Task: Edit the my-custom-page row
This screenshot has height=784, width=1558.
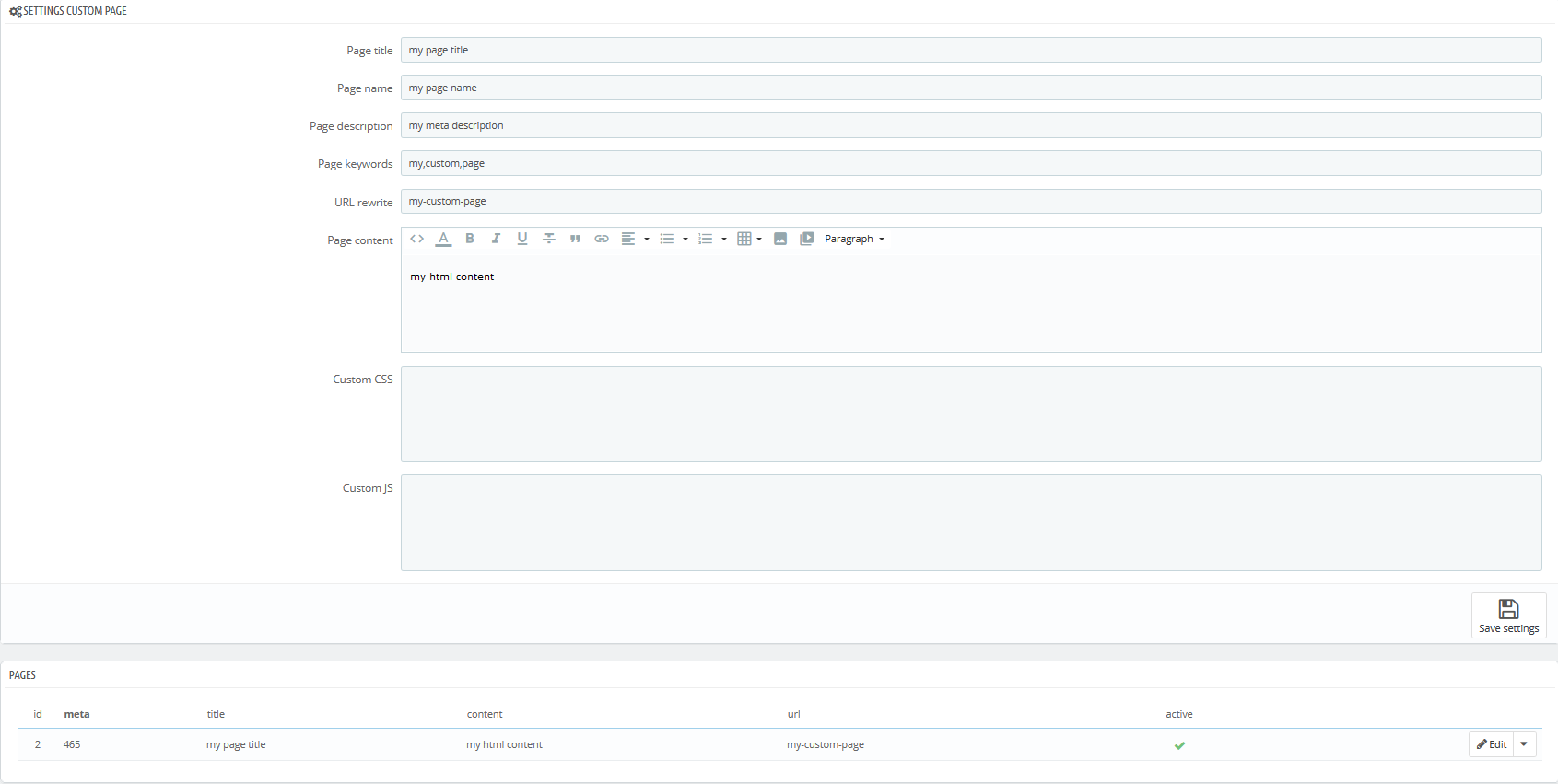Action: coord(1492,744)
